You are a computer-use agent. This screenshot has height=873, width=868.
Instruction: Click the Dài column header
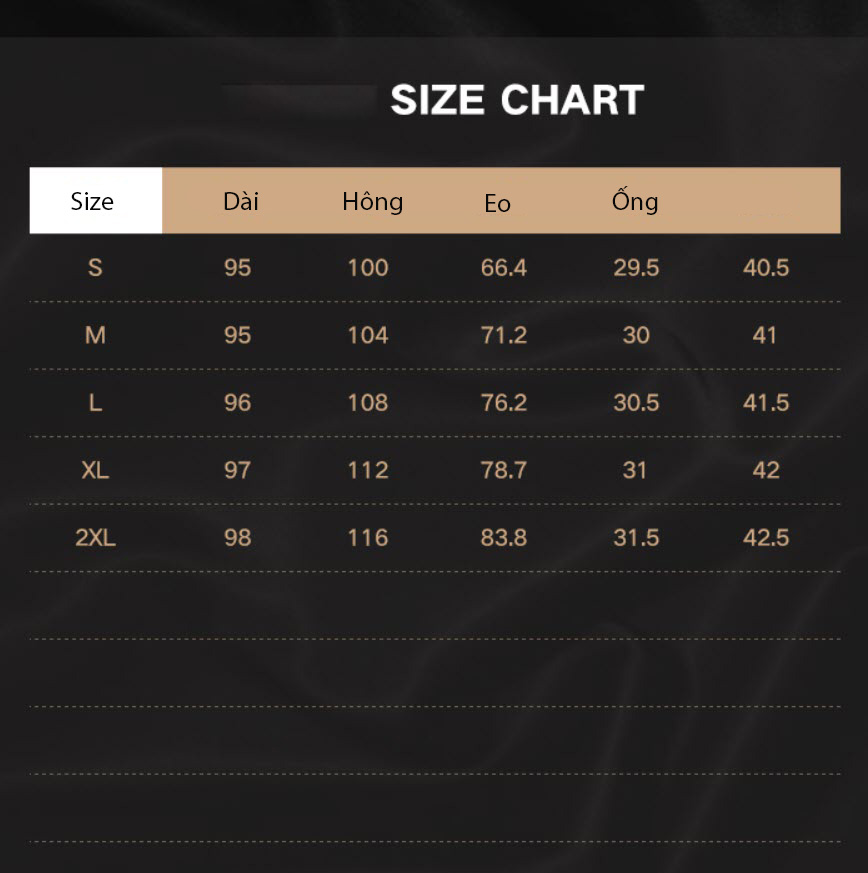(x=241, y=202)
